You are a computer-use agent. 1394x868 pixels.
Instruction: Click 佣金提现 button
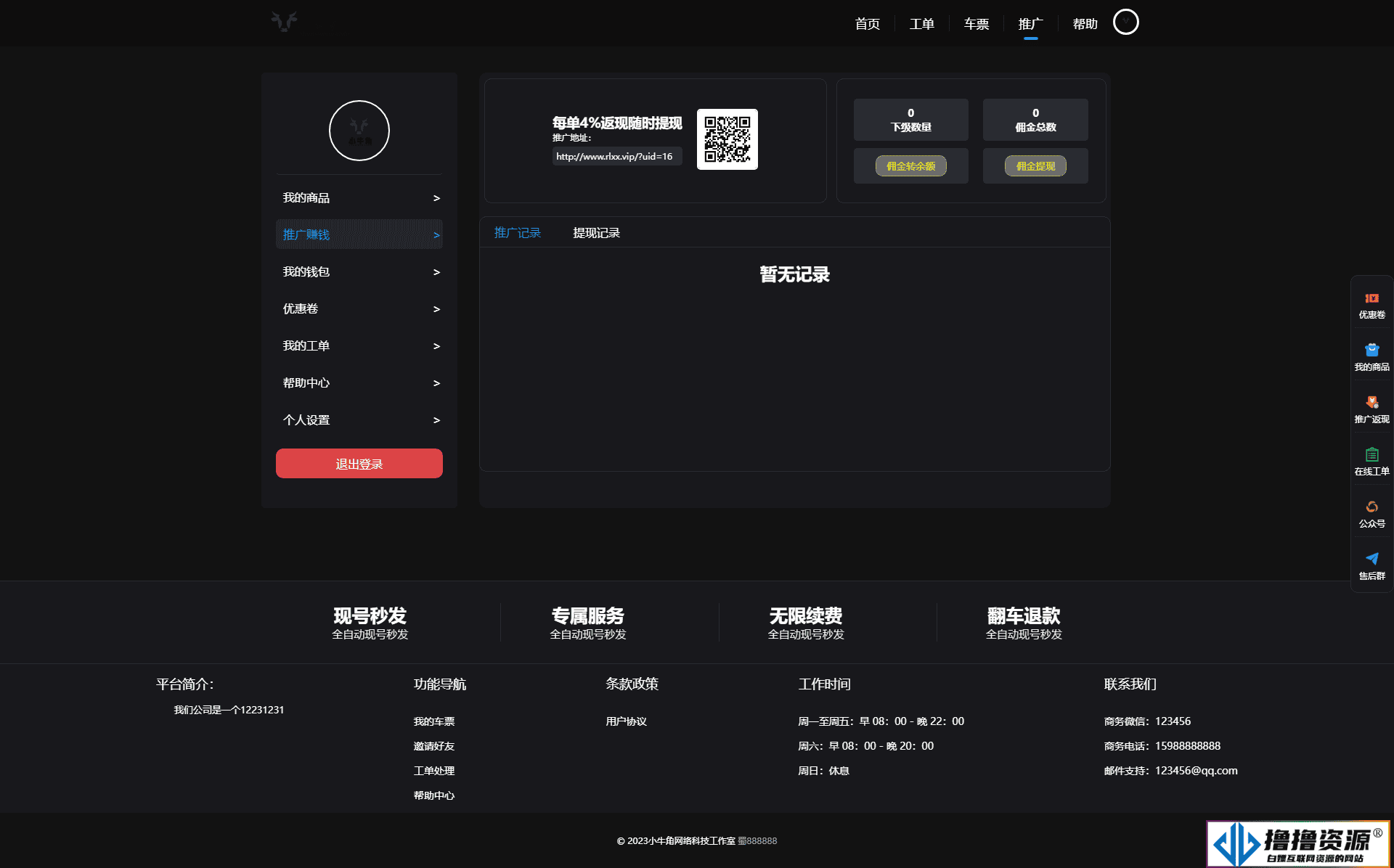[1035, 165]
